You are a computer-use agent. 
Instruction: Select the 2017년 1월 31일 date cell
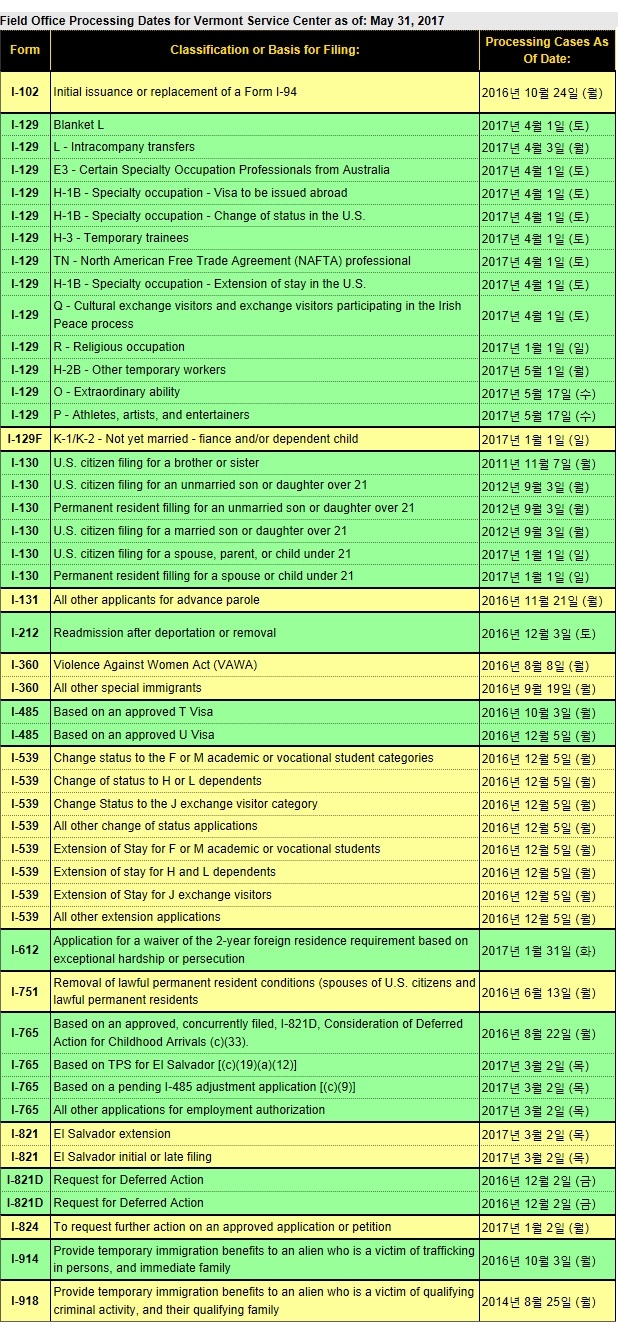pyautogui.click(x=547, y=950)
